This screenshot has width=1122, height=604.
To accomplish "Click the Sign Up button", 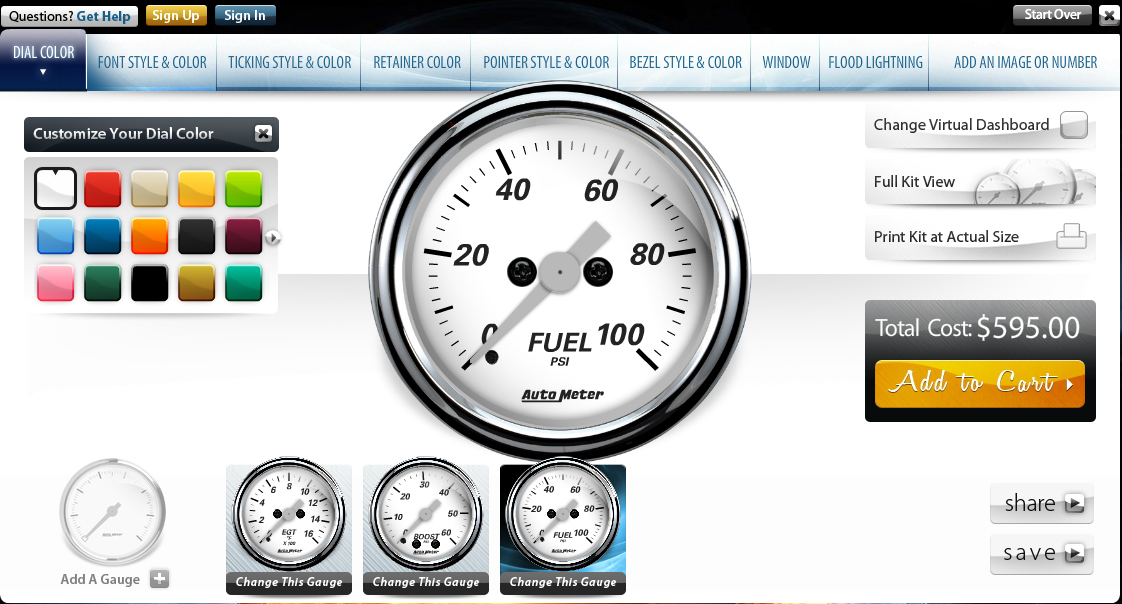I will 175,16.
